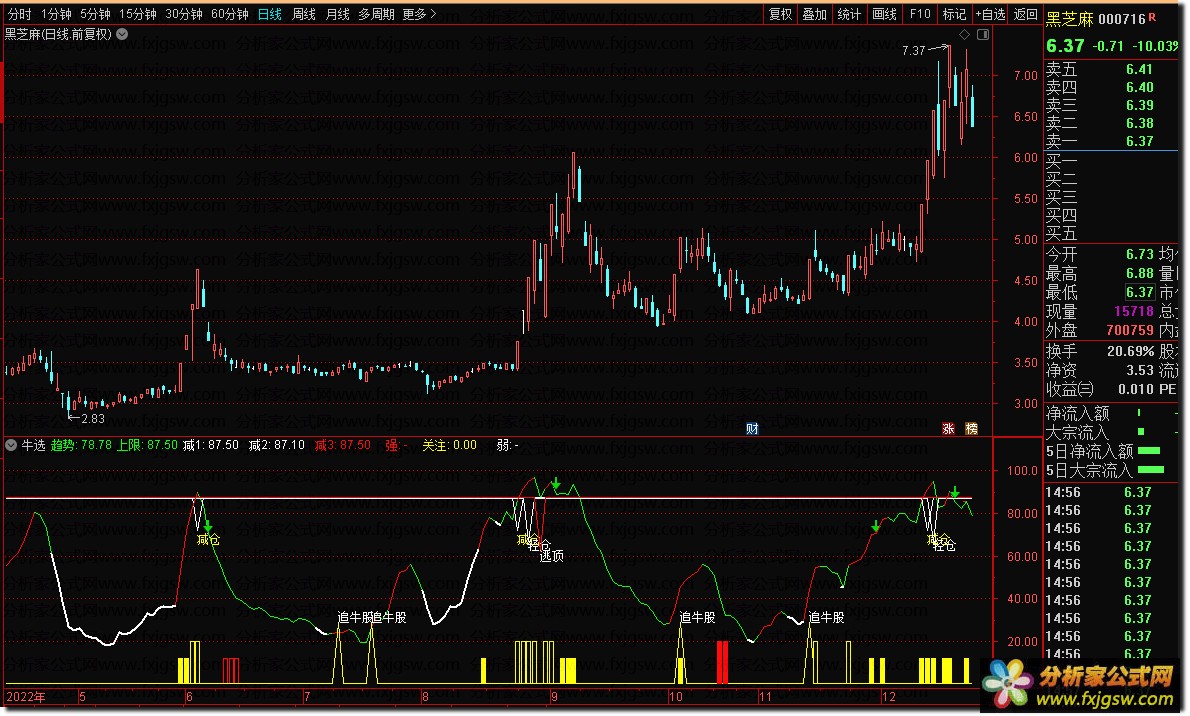Select the 卖三 6.39 order row
1190x716 pixels.
(1111, 106)
